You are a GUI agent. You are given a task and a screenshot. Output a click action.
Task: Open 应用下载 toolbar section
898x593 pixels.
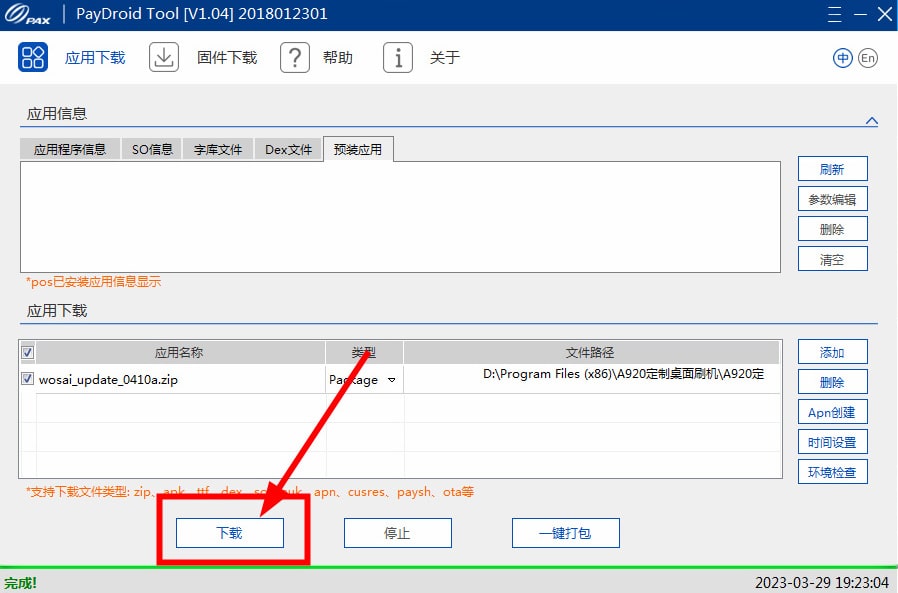(x=95, y=58)
